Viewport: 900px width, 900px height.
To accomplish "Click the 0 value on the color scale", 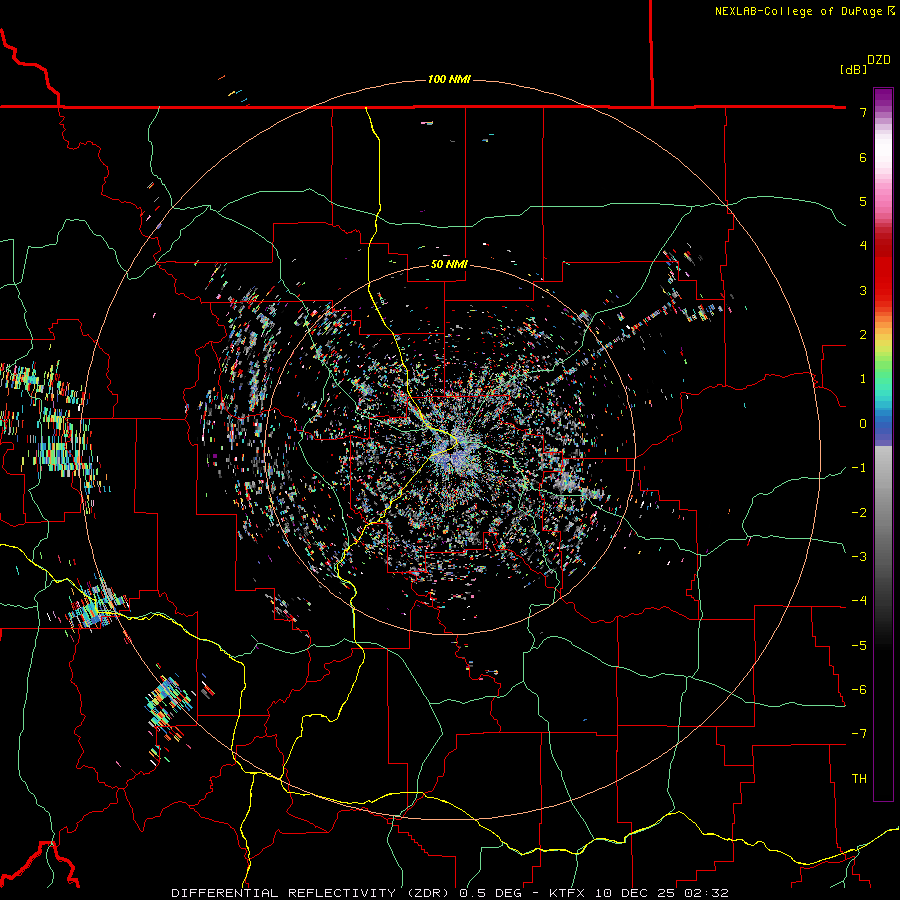I will [863, 424].
